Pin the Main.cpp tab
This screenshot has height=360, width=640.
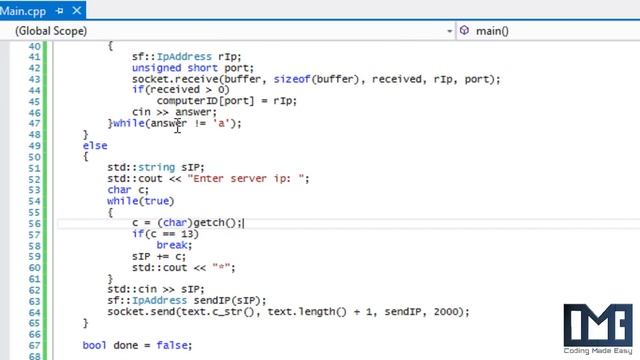click(x=60, y=11)
